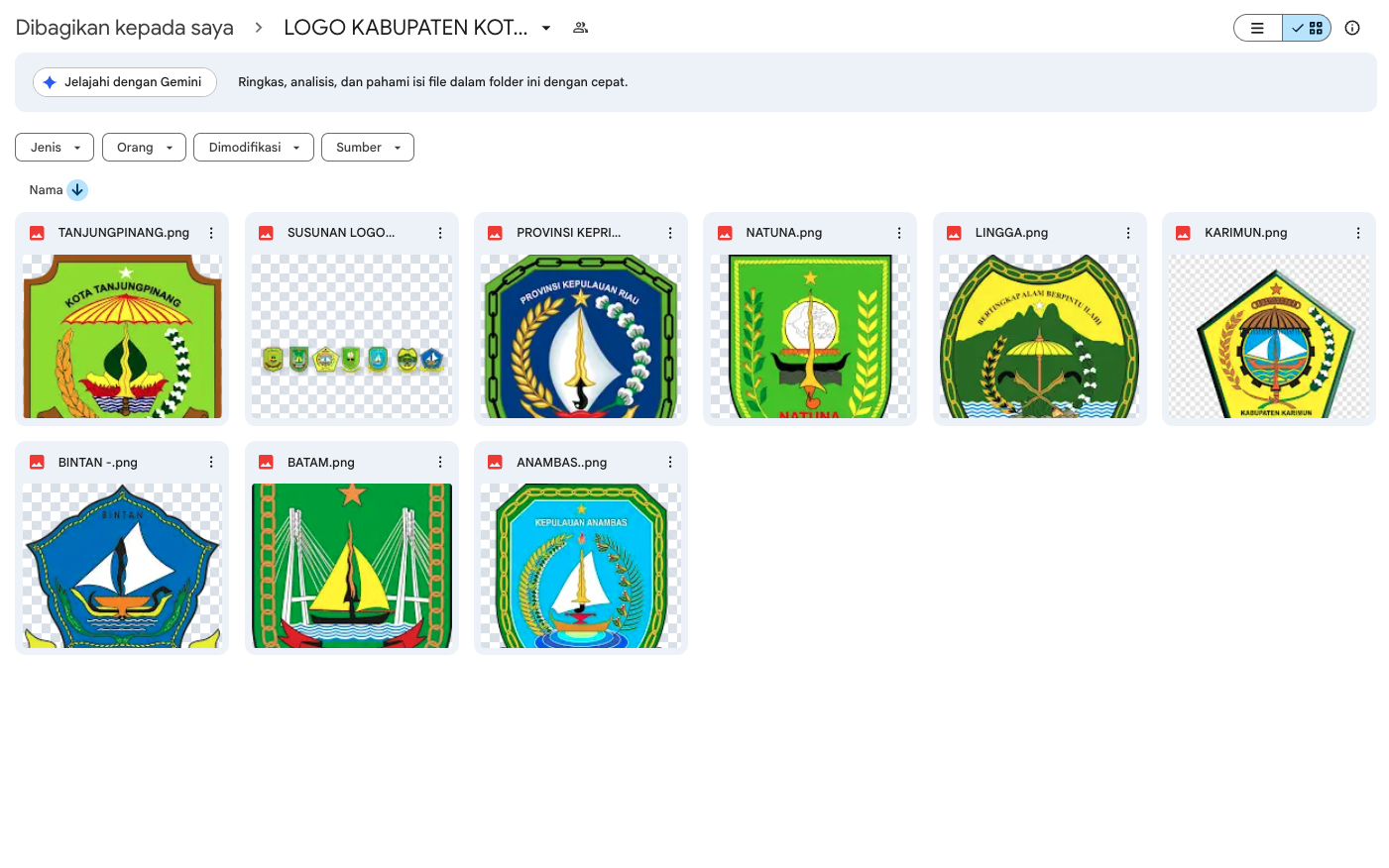Open the NATUNA logo thumbnail
This screenshot has height=868, width=1389.
(x=810, y=336)
